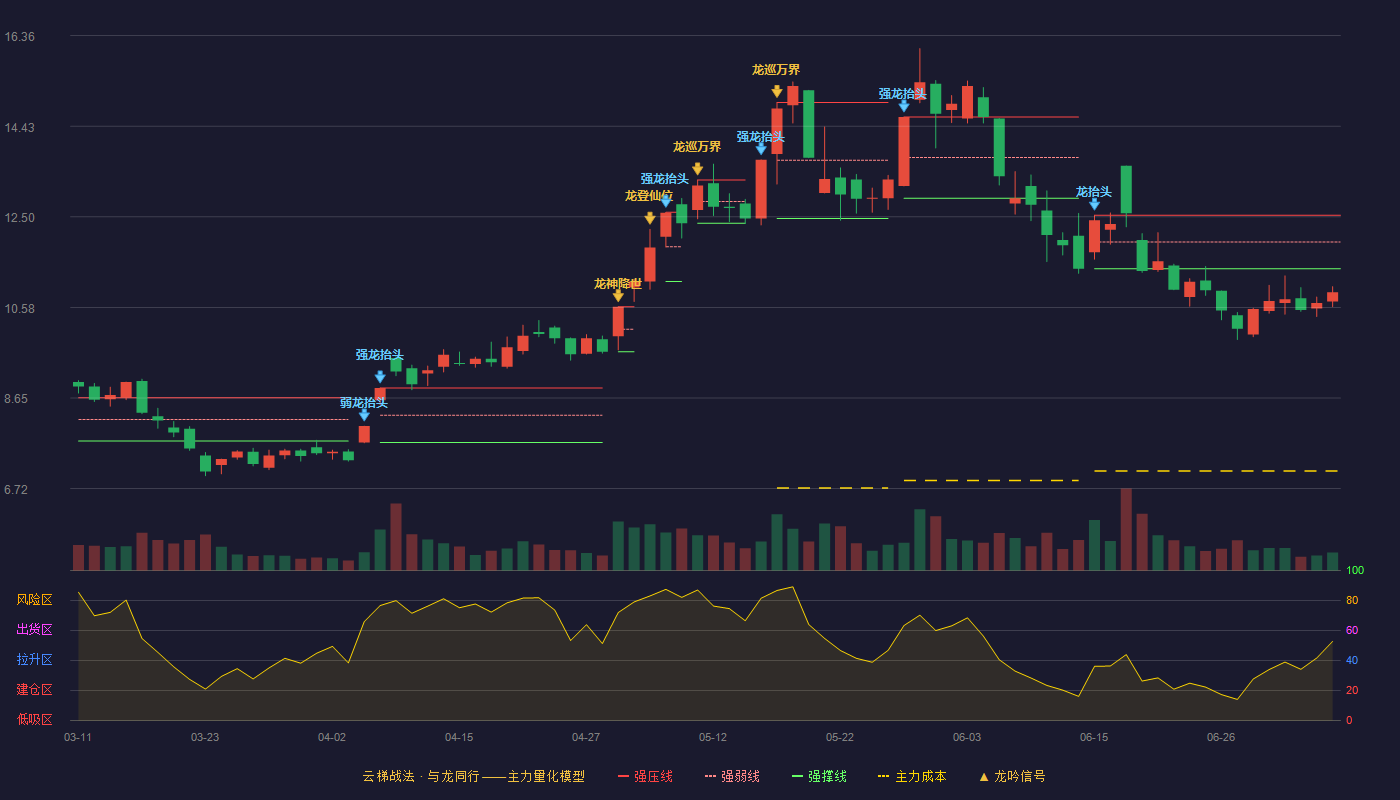This screenshot has width=1400, height=800.
Task: Click the red line marker before 强压线
Action: [623, 776]
